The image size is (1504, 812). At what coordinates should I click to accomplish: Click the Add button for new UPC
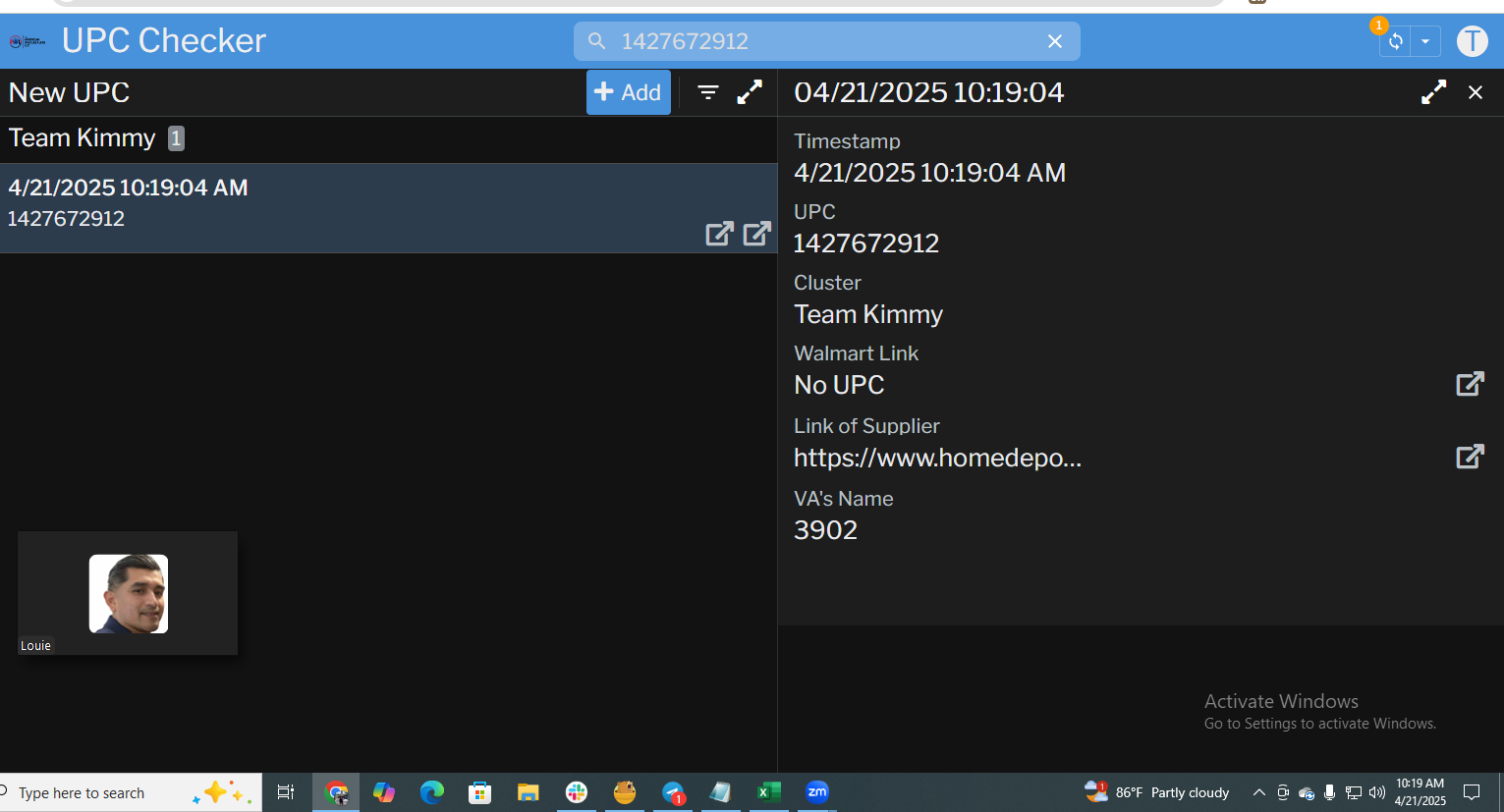tap(628, 92)
